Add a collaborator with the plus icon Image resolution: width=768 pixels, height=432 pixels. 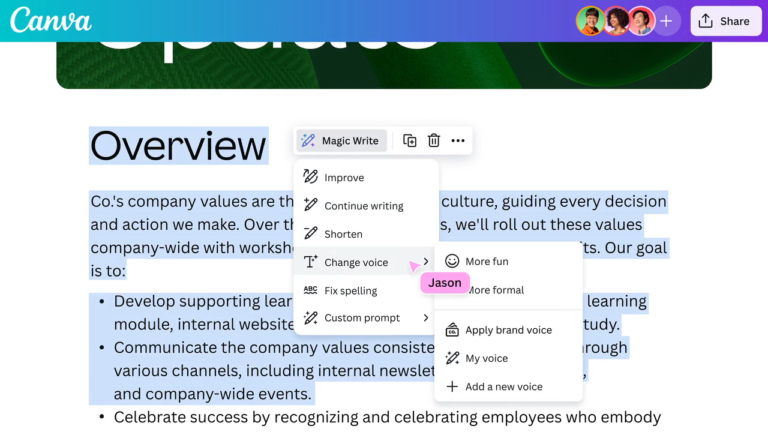tap(666, 21)
